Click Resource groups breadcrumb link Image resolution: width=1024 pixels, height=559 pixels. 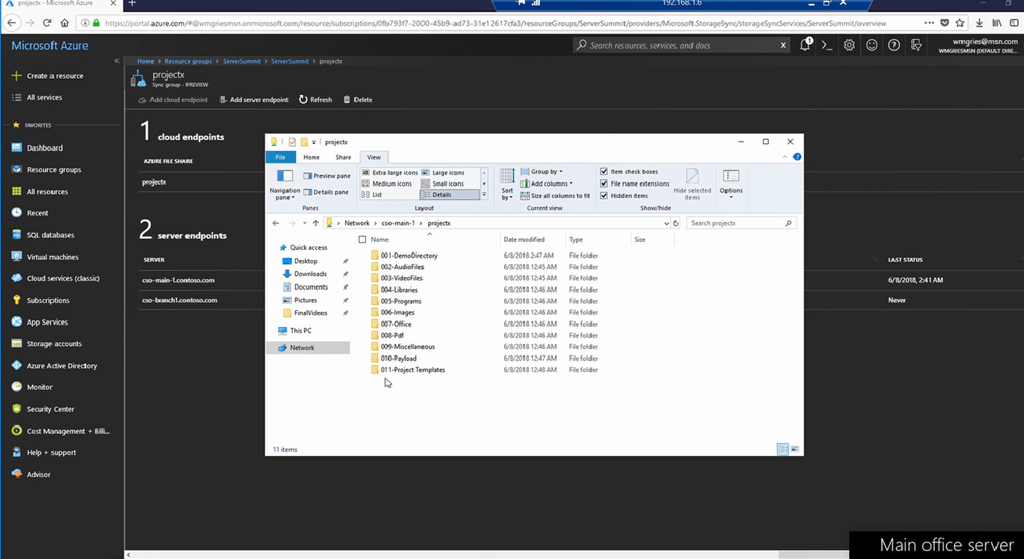(x=188, y=61)
